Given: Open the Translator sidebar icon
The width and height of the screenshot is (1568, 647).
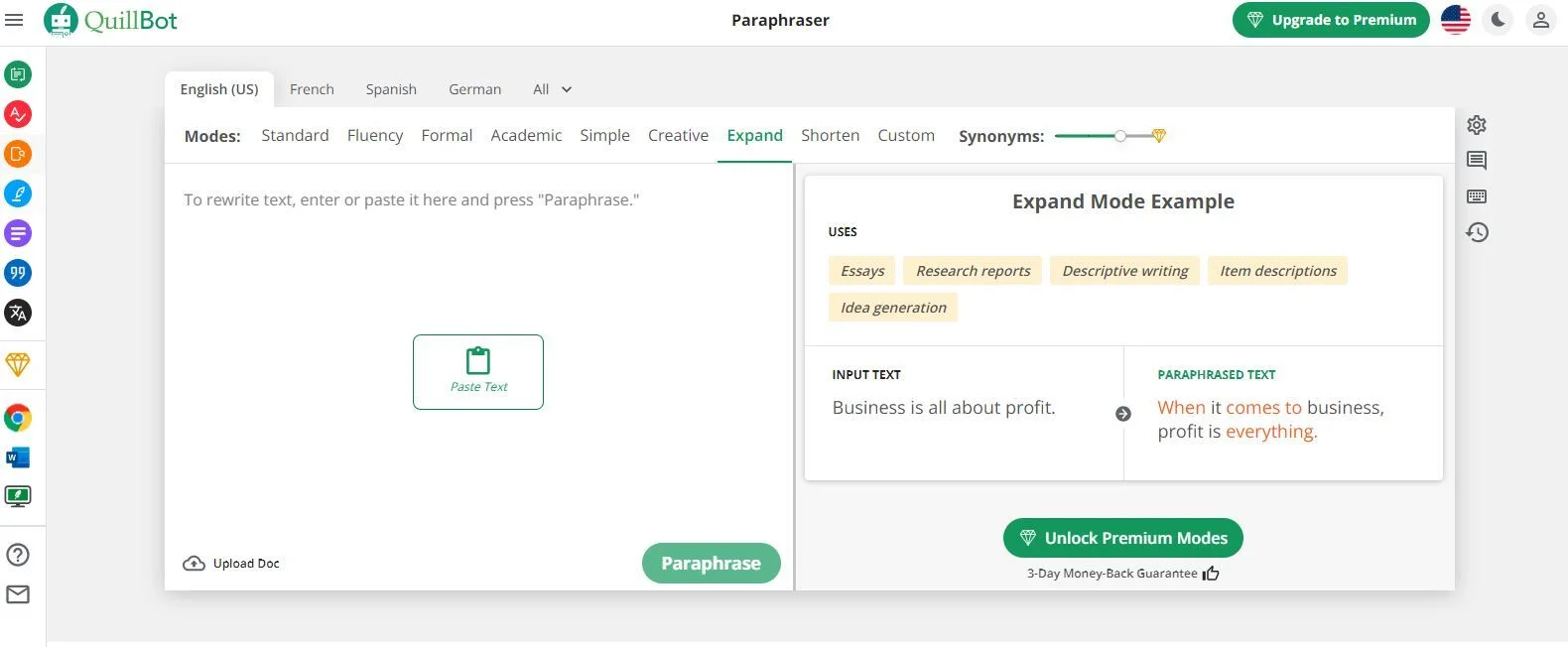Looking at the screenshot, I should coord(18,313).
